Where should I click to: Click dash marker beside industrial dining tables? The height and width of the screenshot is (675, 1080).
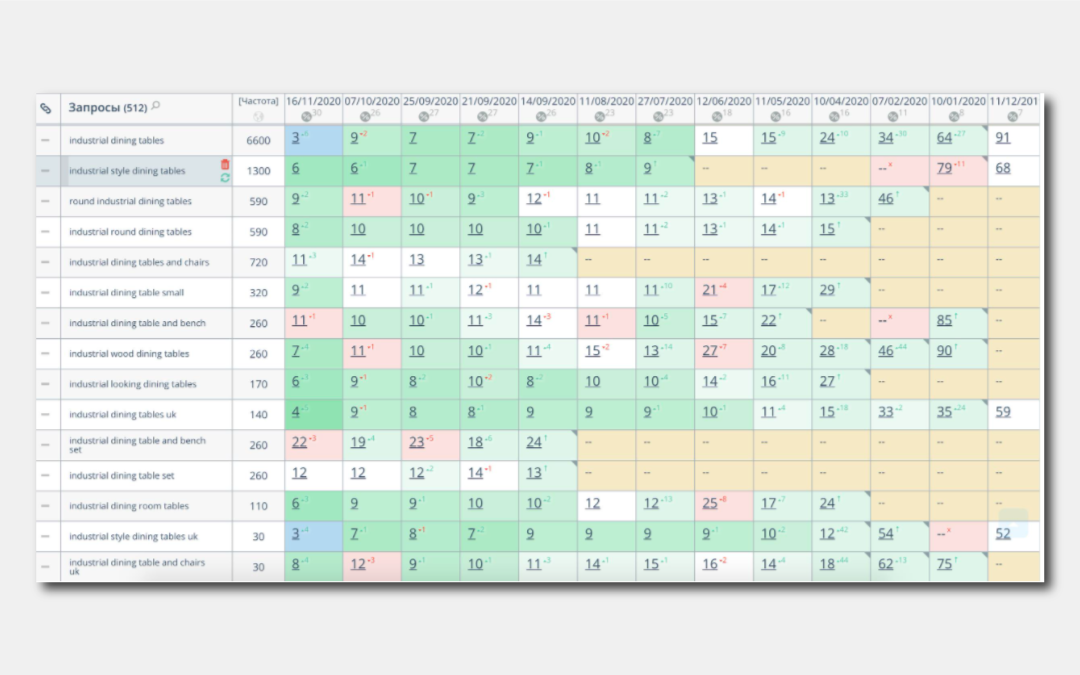pos(45,140)
